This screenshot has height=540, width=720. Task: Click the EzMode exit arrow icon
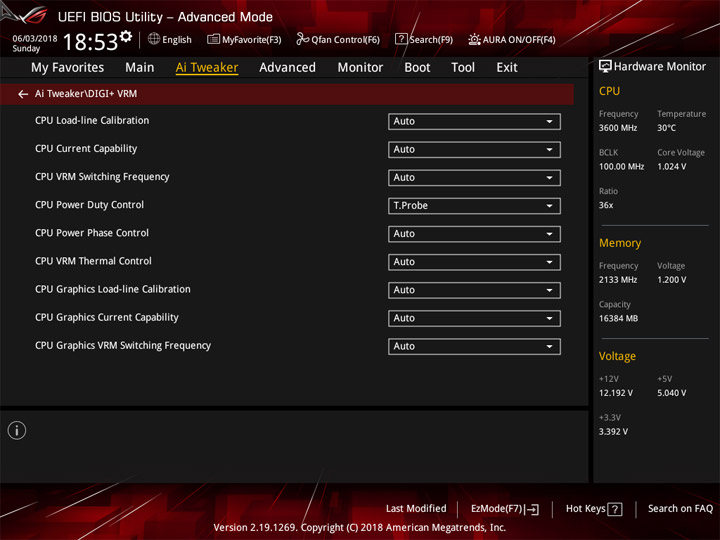tap(532, 509)
